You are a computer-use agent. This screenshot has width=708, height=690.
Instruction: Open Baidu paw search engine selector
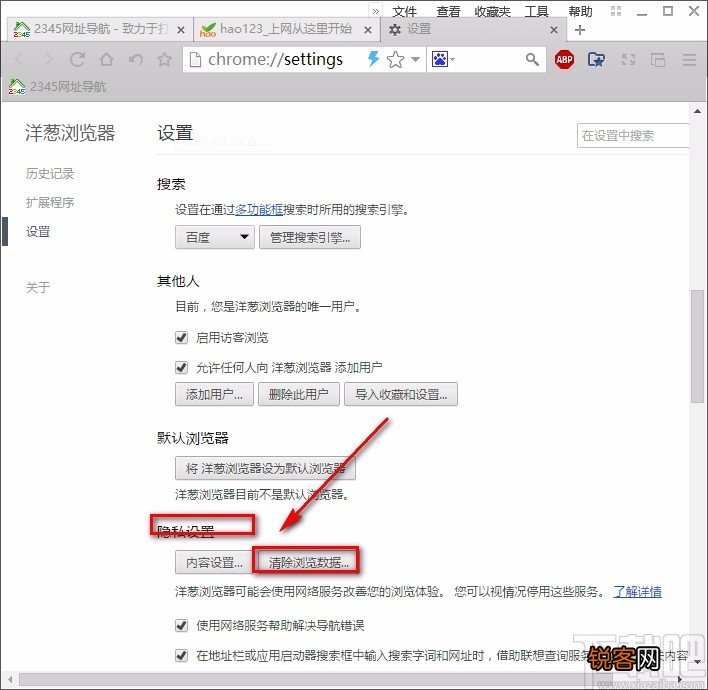coord(443,59)
